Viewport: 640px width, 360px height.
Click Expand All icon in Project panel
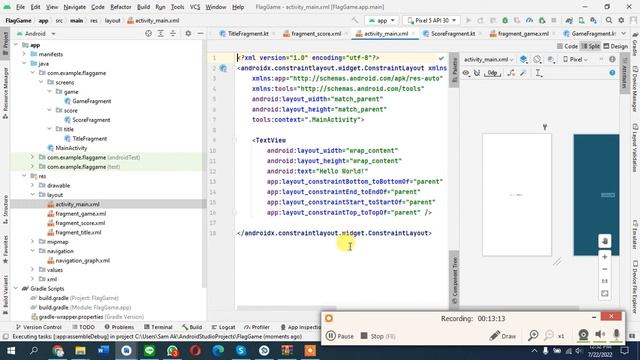(160, 33)
